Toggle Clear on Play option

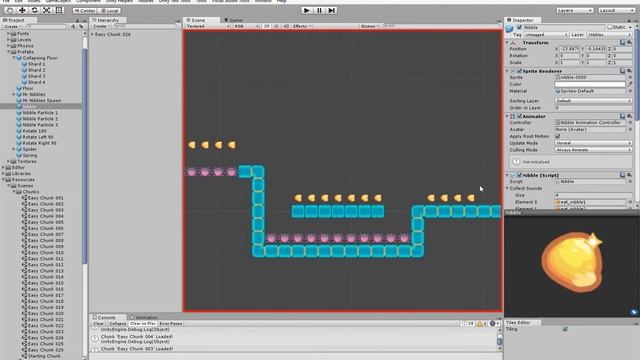coord(142,323)
